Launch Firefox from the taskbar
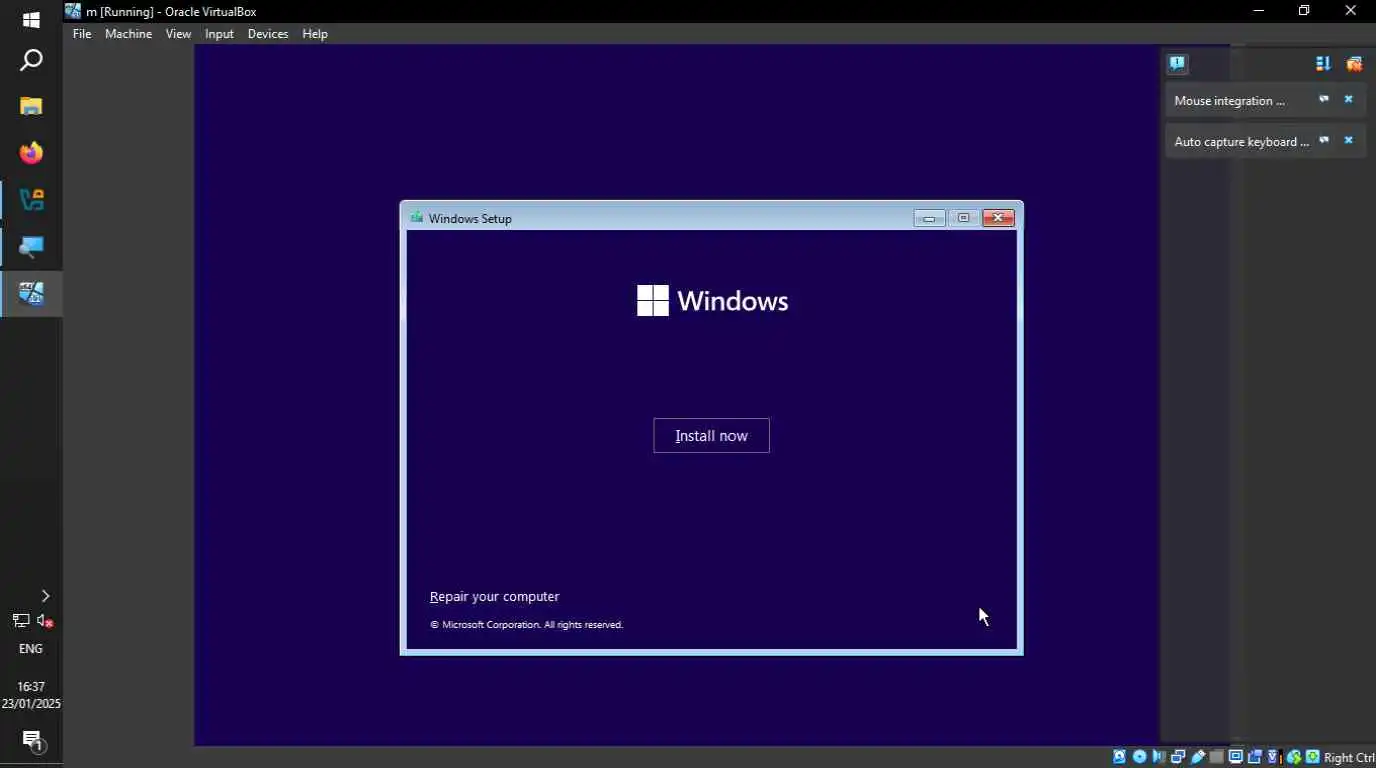The width and height of the screenshot is (1376, 768). point(31,153)
